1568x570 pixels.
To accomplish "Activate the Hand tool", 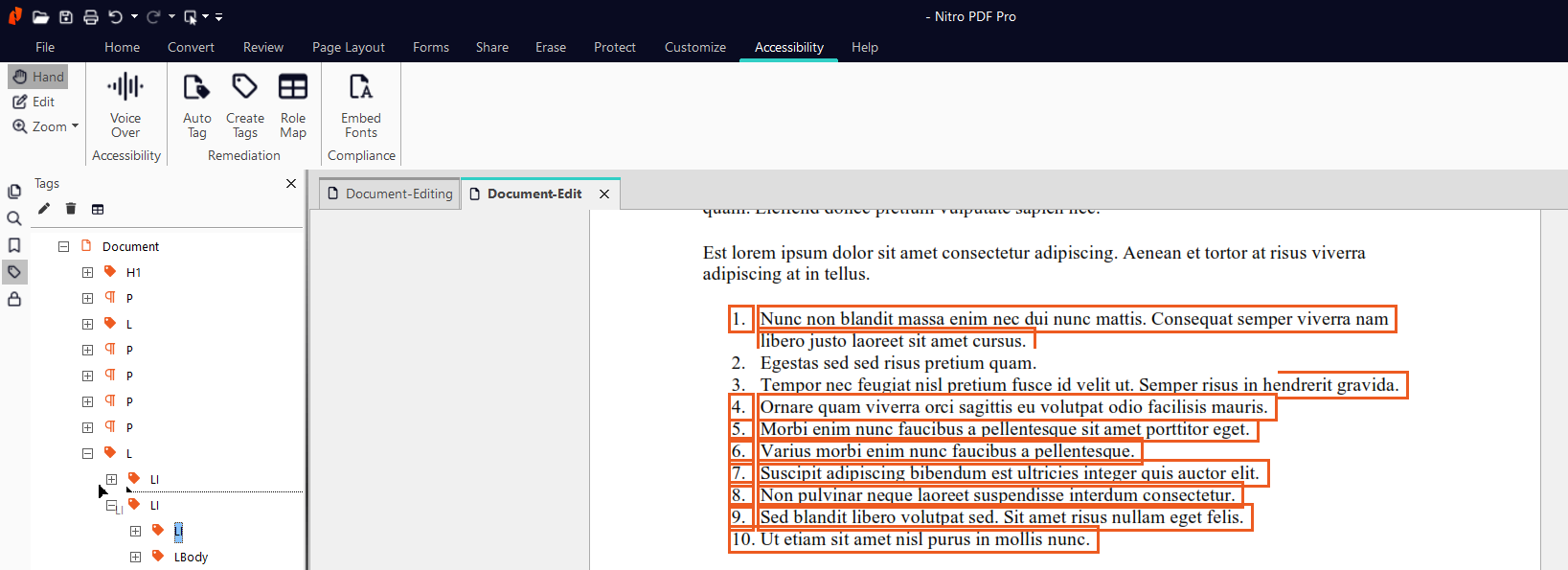I will 38,77.
